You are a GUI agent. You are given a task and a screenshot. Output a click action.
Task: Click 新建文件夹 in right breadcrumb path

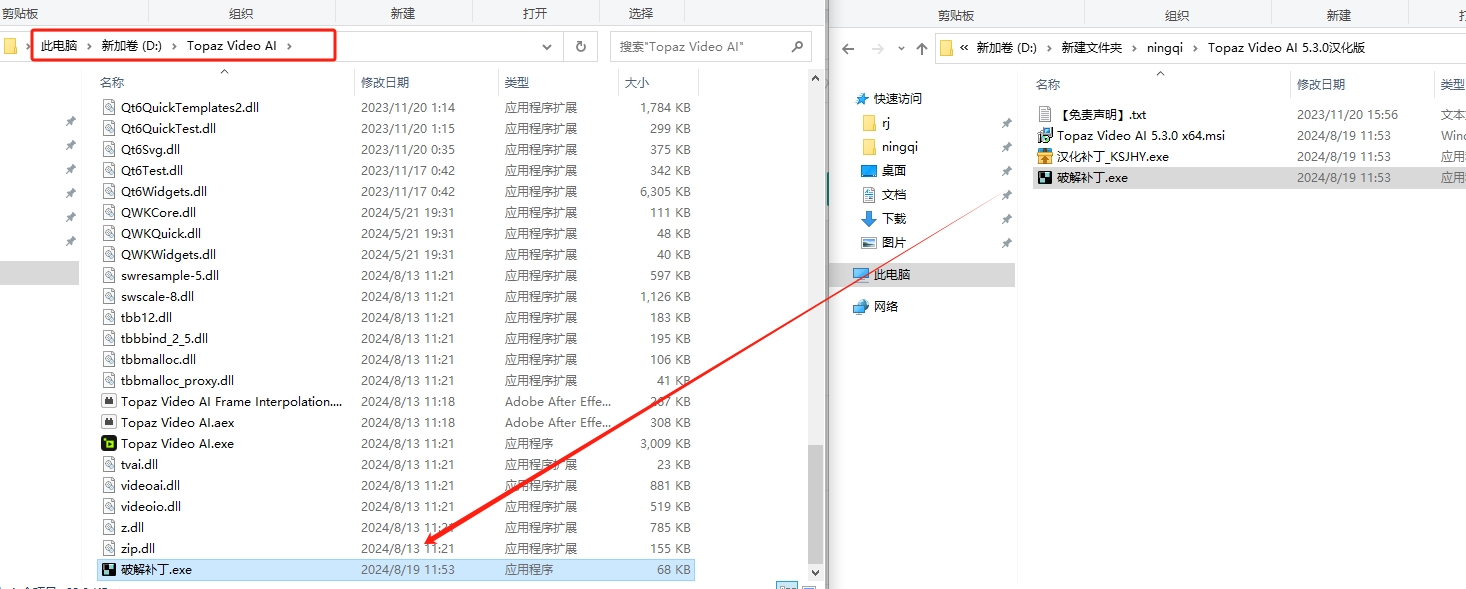coord(1092,48)
